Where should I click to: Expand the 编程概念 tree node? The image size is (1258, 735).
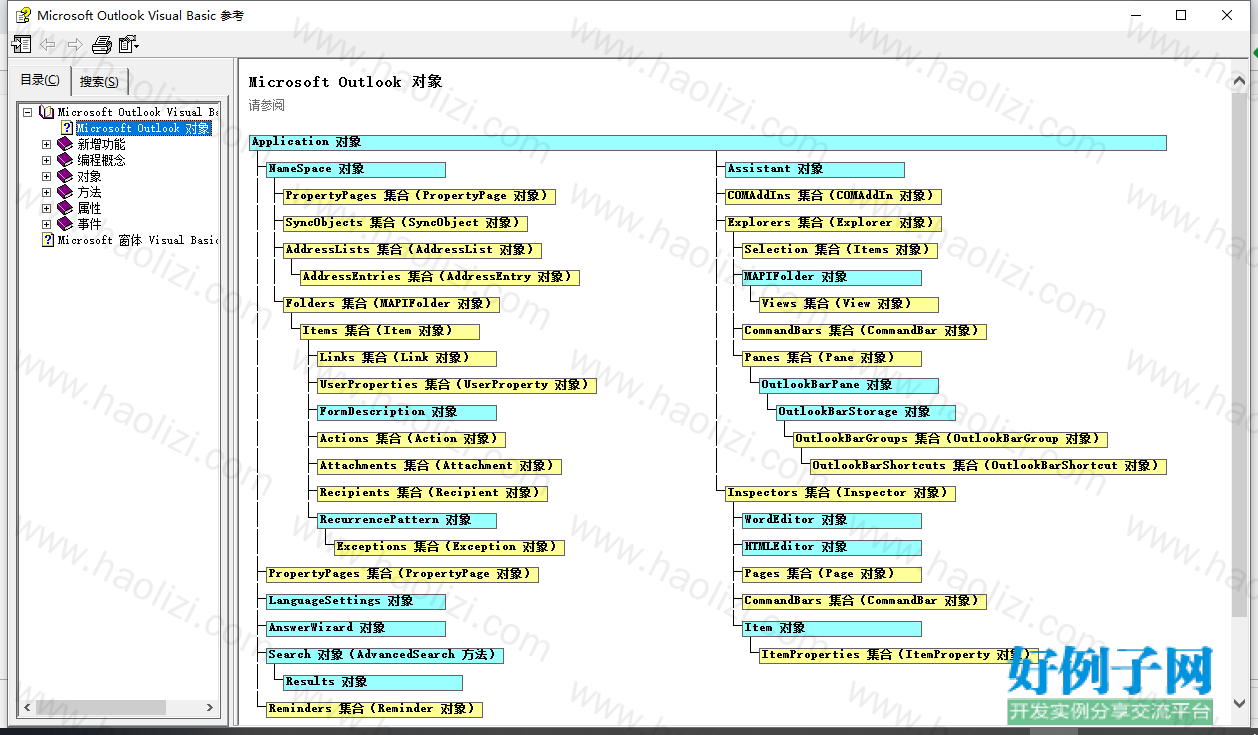[46, 160]
